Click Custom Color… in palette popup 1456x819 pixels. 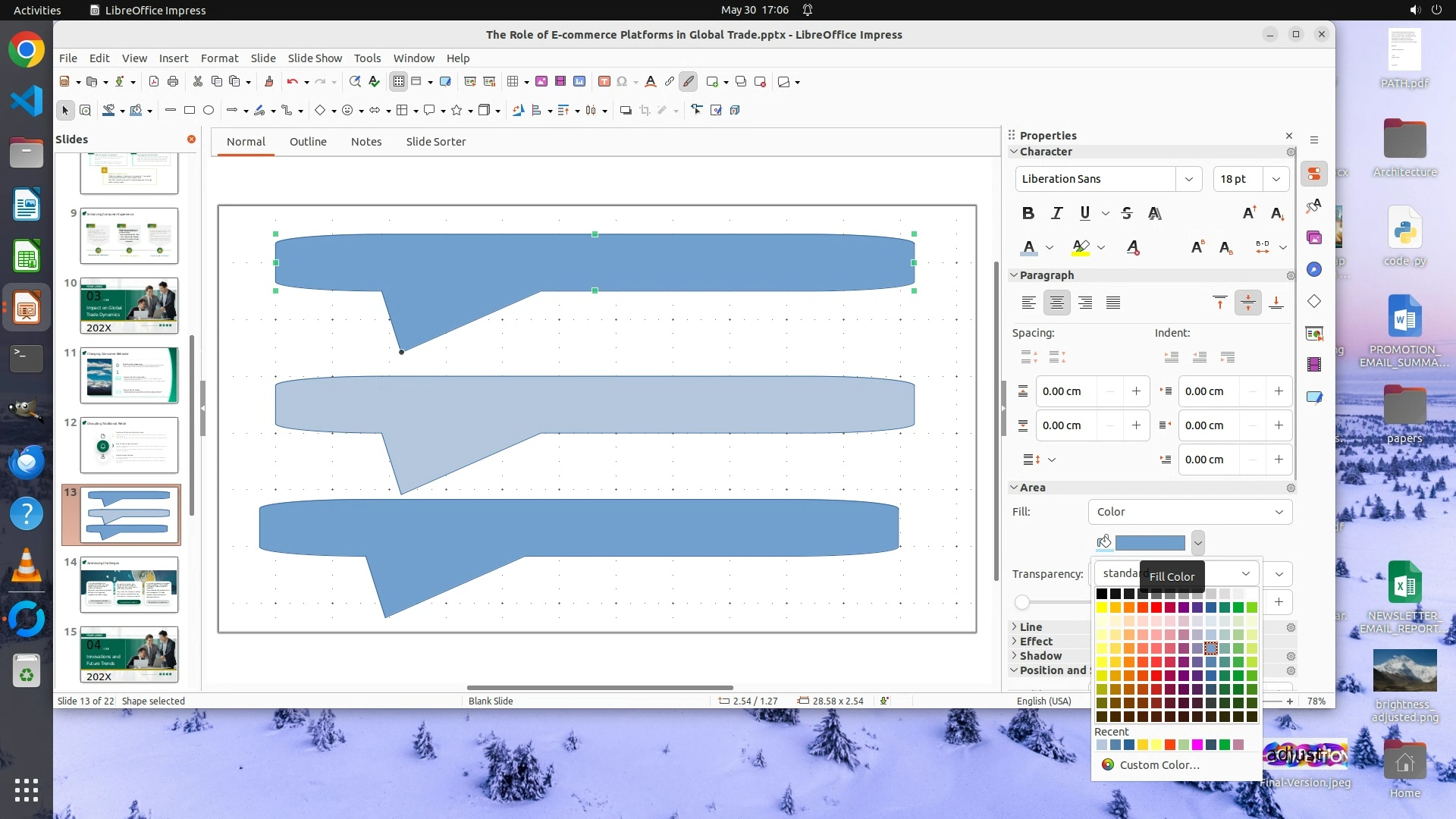pyautogui.click(x=1159, y=764)
